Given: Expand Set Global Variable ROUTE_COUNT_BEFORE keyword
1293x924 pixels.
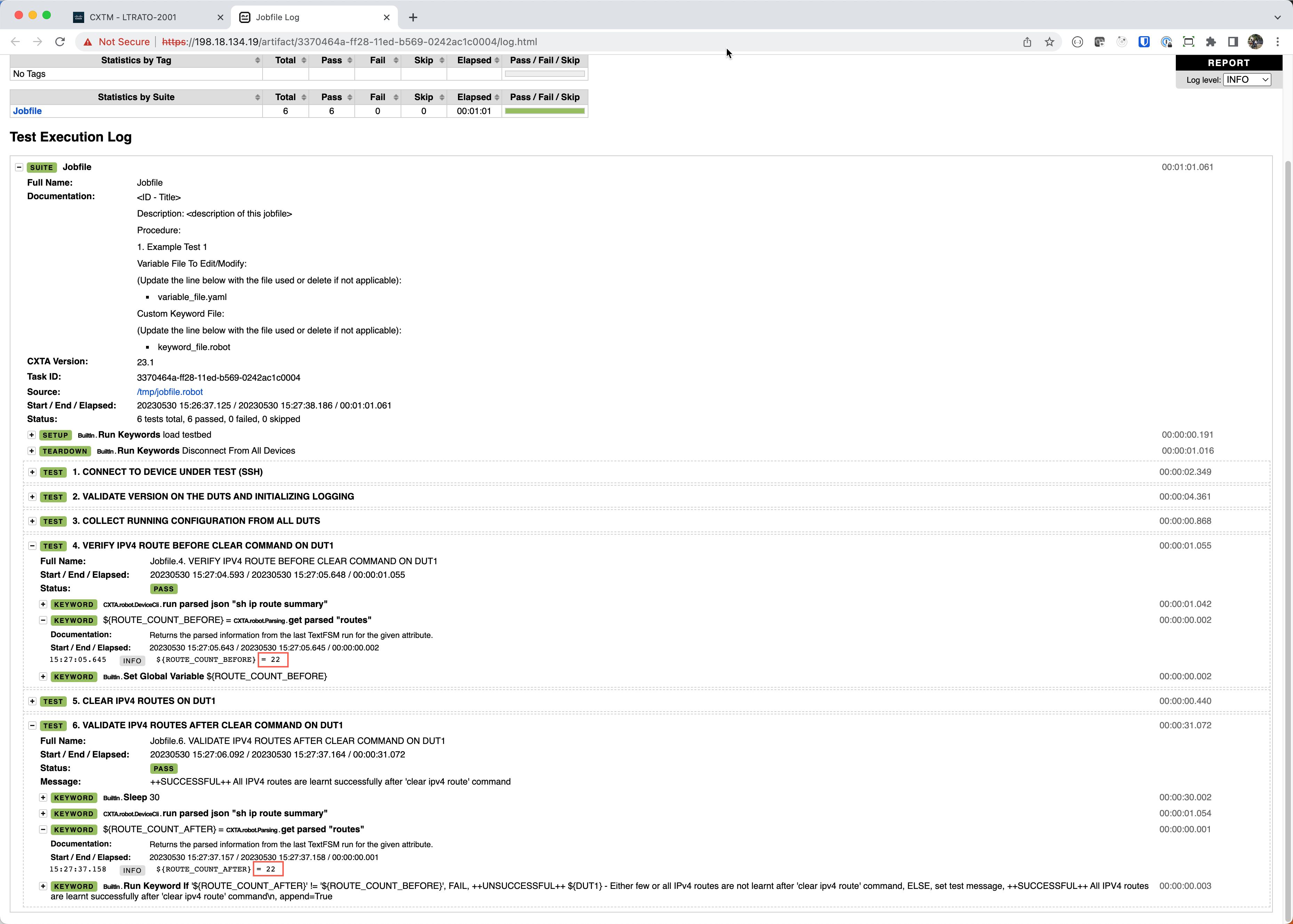Looking at the screenshot, I should coord(43,676).
